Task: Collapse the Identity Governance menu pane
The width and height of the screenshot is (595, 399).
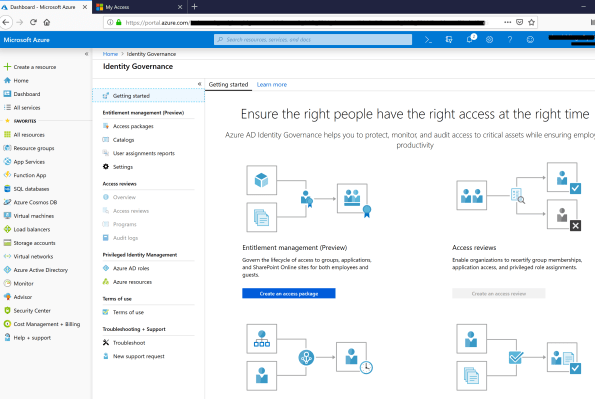Action: click(200, 84)
